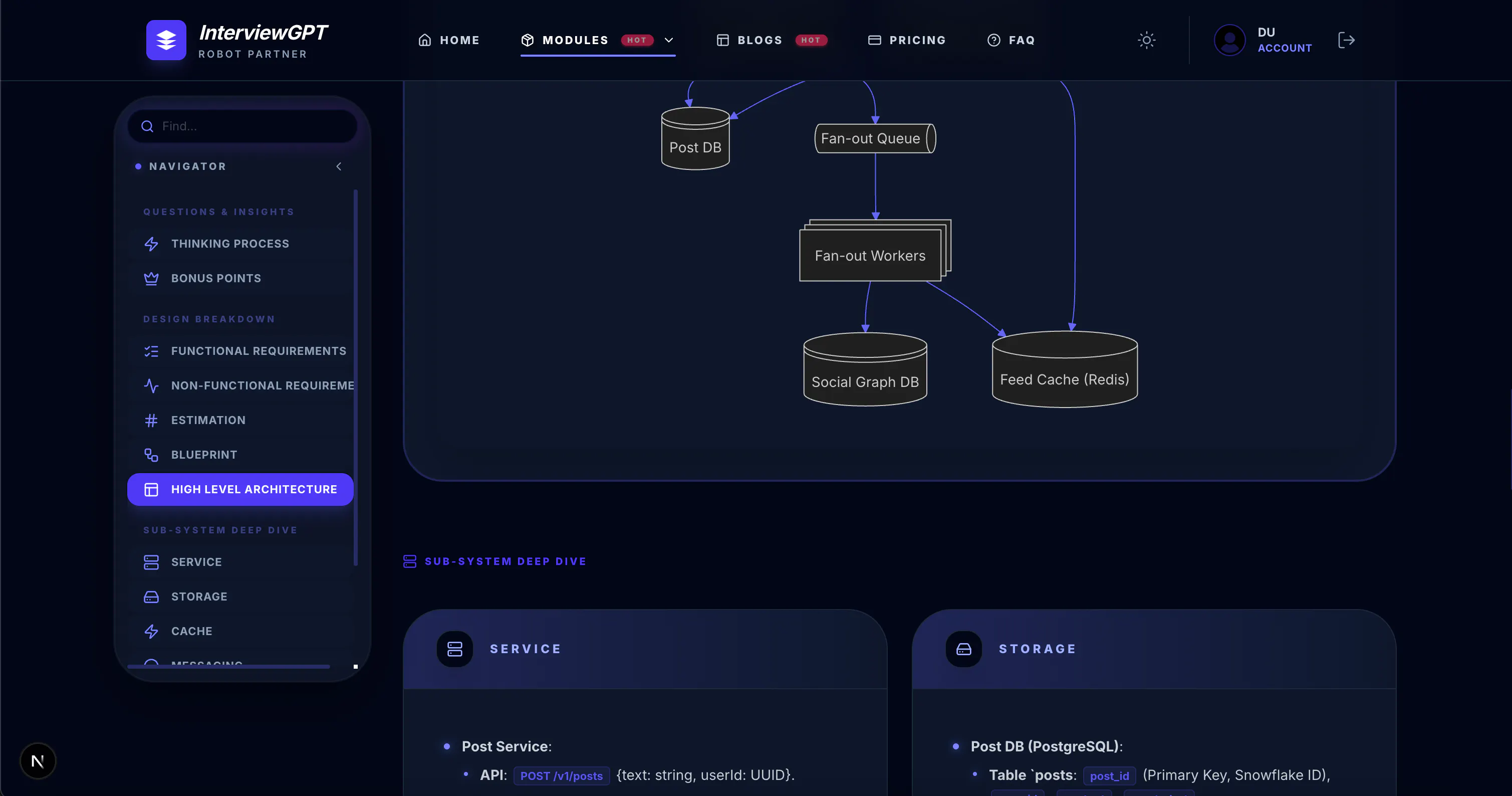Click the Storage card drive icon

(x=964, y=649)
